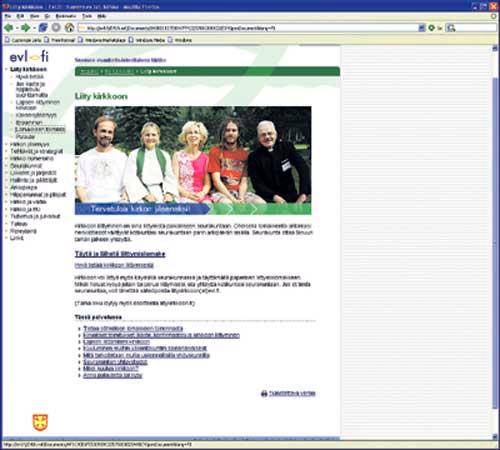
Task: Click the printer icon near the printable version link
Action: tap(264, 394)
